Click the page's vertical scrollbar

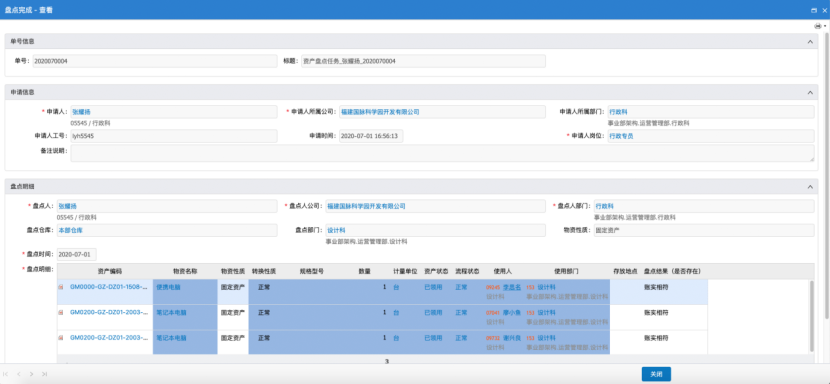(x=826, y=177)
